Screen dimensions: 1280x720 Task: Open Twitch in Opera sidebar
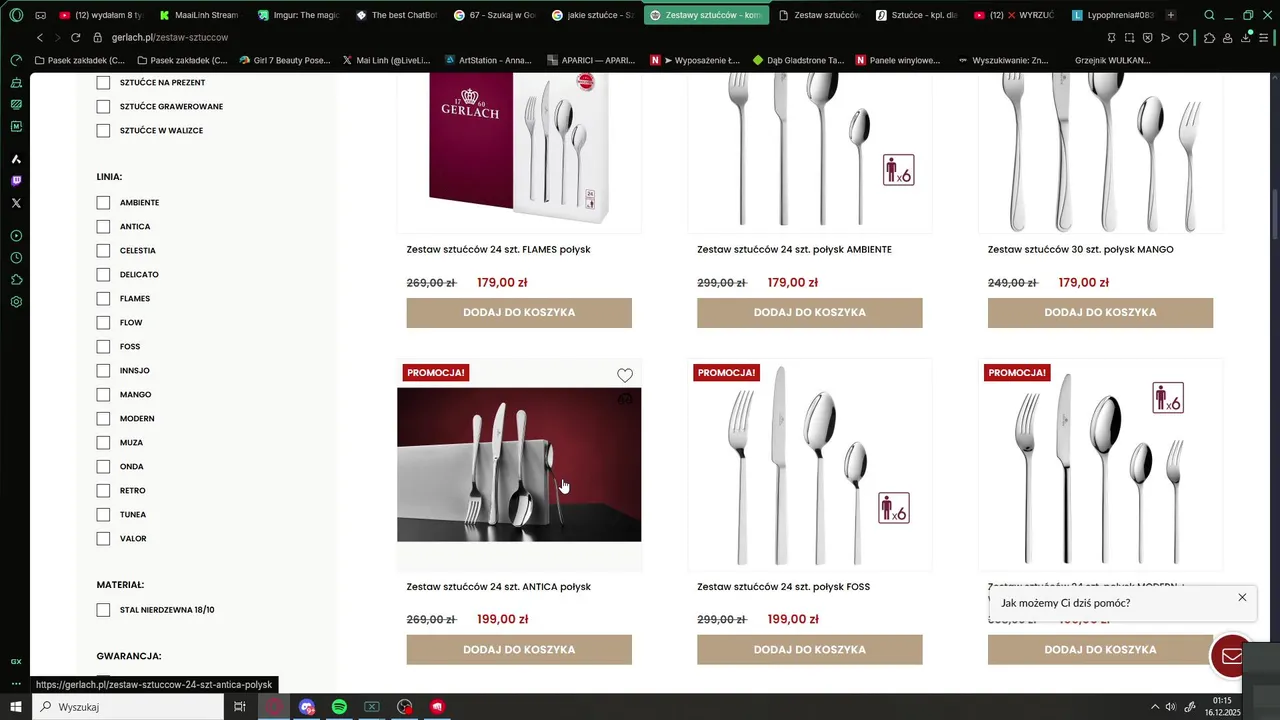[x=16, y=181]
